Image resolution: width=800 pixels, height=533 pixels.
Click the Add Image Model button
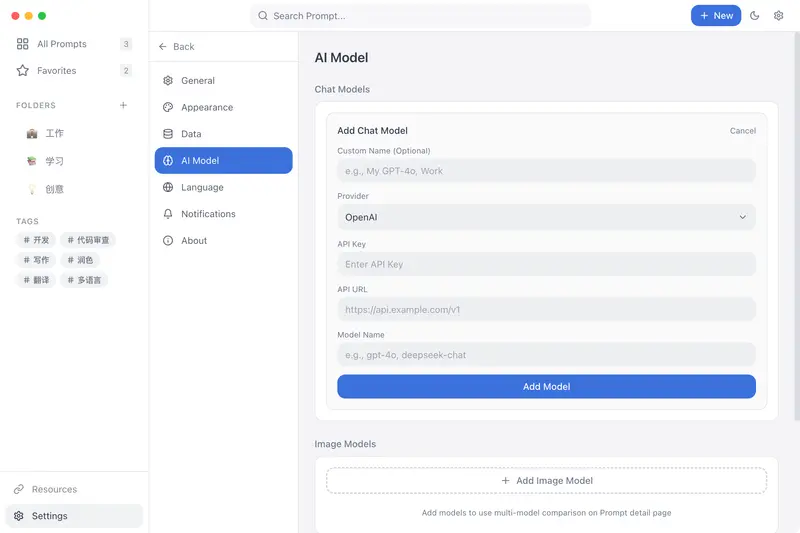(546, 481)
